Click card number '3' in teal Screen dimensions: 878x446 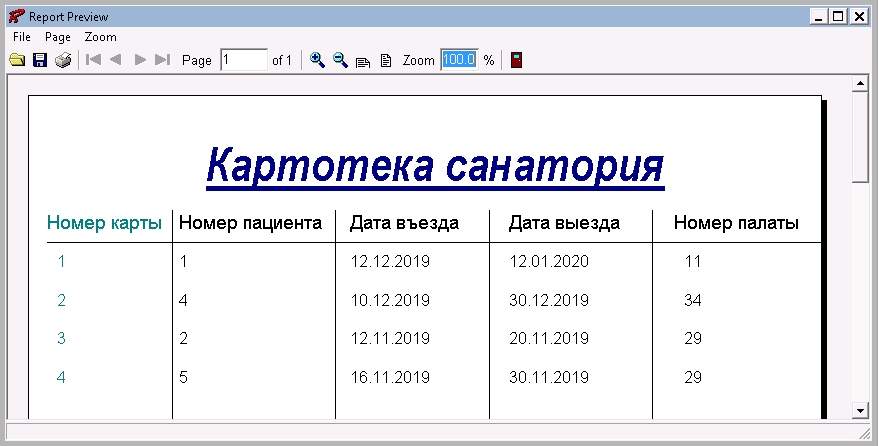[x=61, y=339]
